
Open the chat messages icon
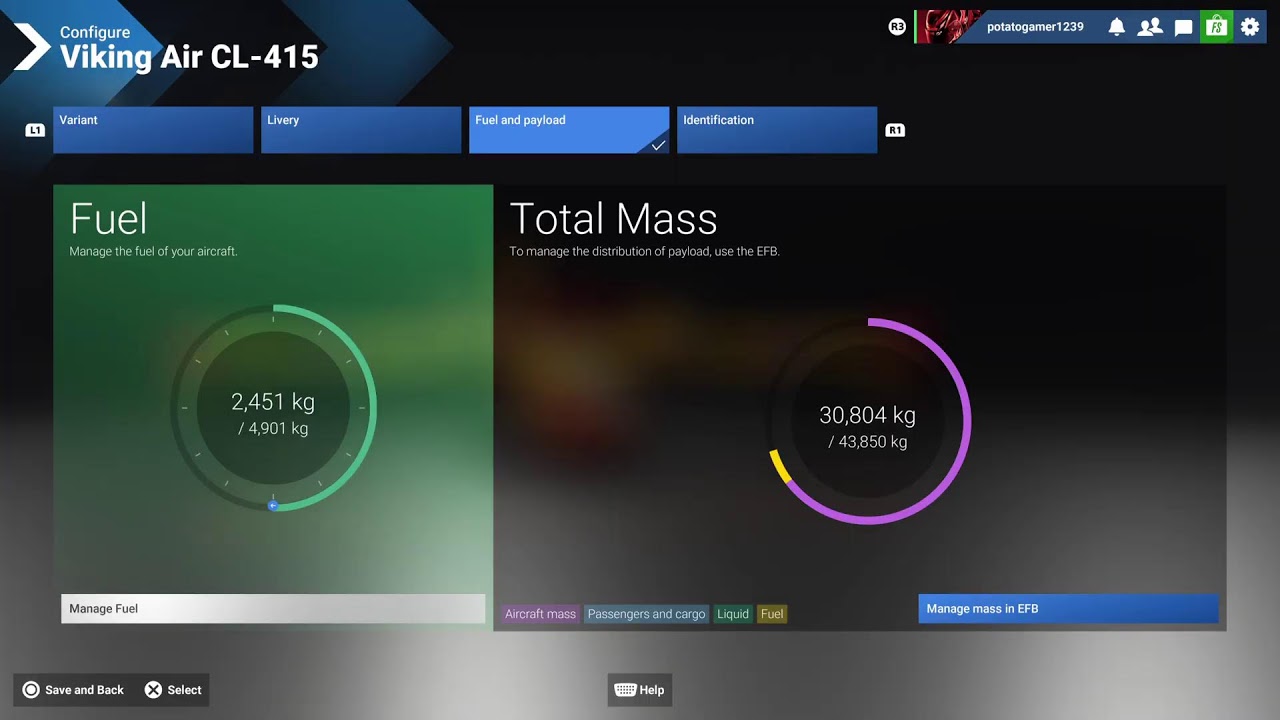tap(1183, 27)
